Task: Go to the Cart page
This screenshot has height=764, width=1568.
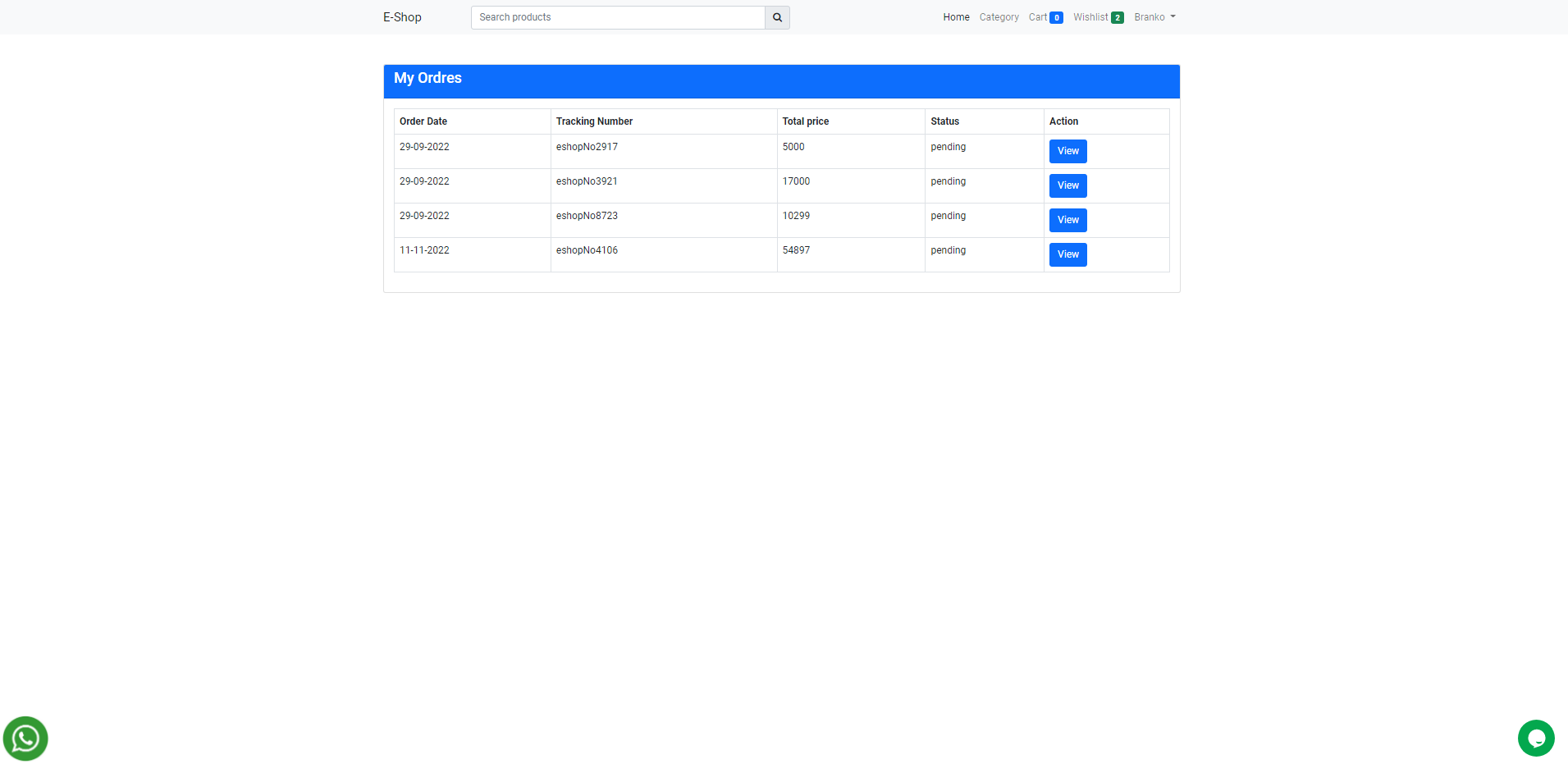Action: coord(1037,16)
